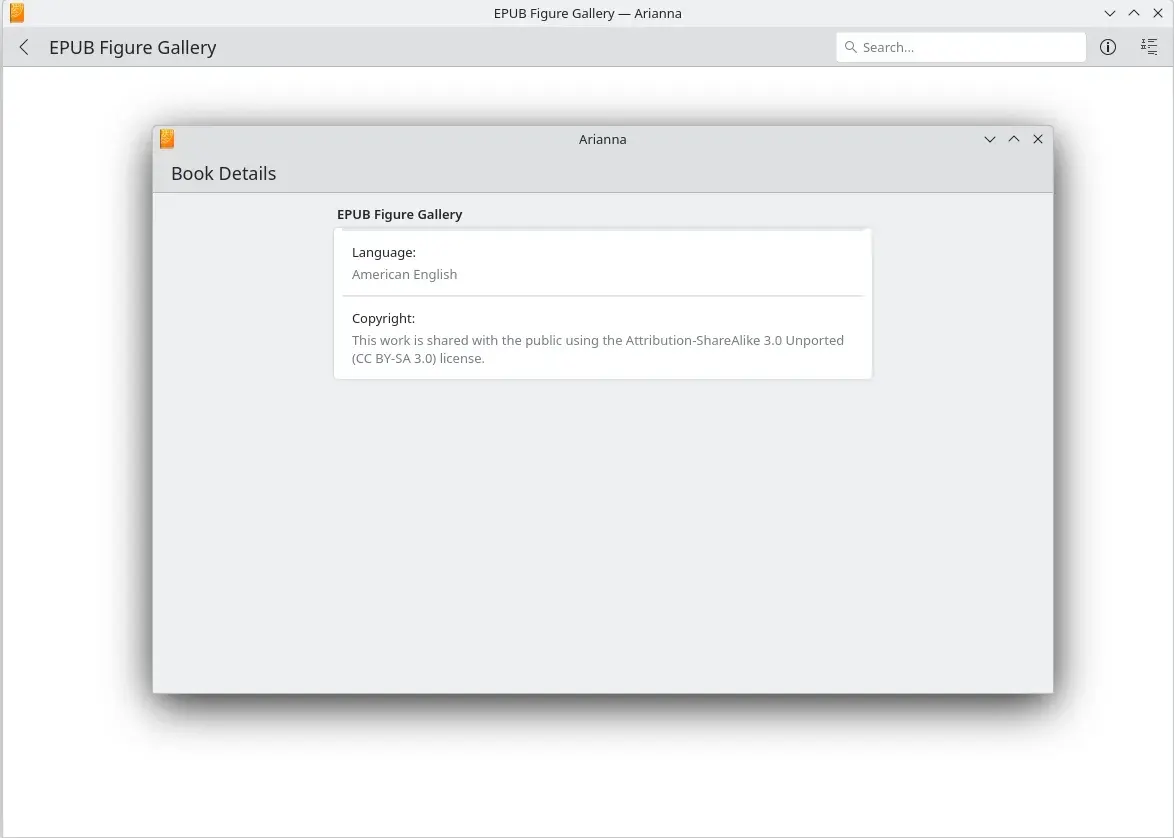Image resolution: width=1174 pixels, height=838 pixels.
Task: Click the up-chevron in the main titlebar
Action: (x=1133, y=13)
